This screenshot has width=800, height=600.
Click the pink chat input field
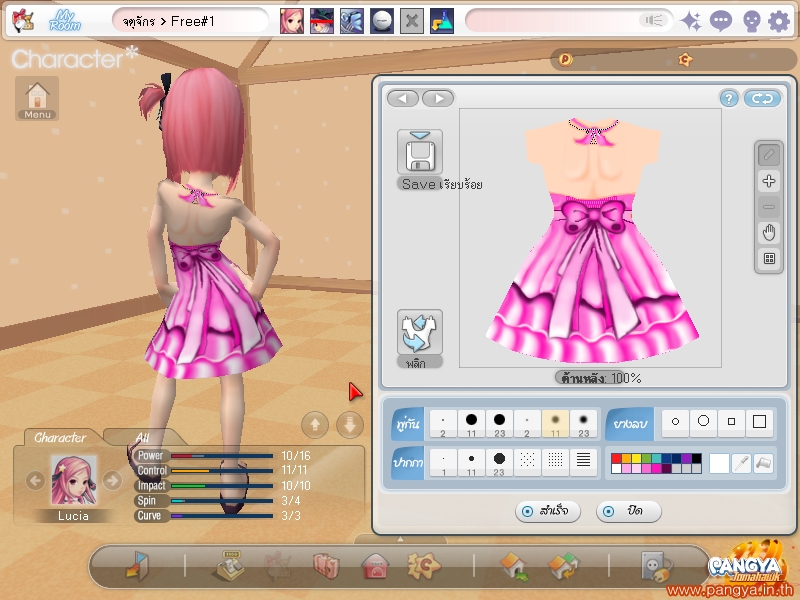[x=568, y=21]
